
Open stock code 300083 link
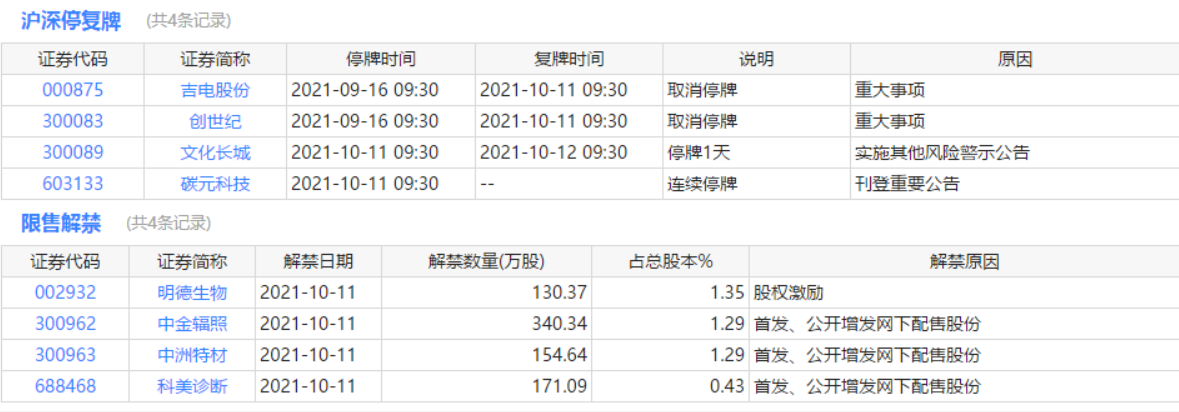point(72,122)
